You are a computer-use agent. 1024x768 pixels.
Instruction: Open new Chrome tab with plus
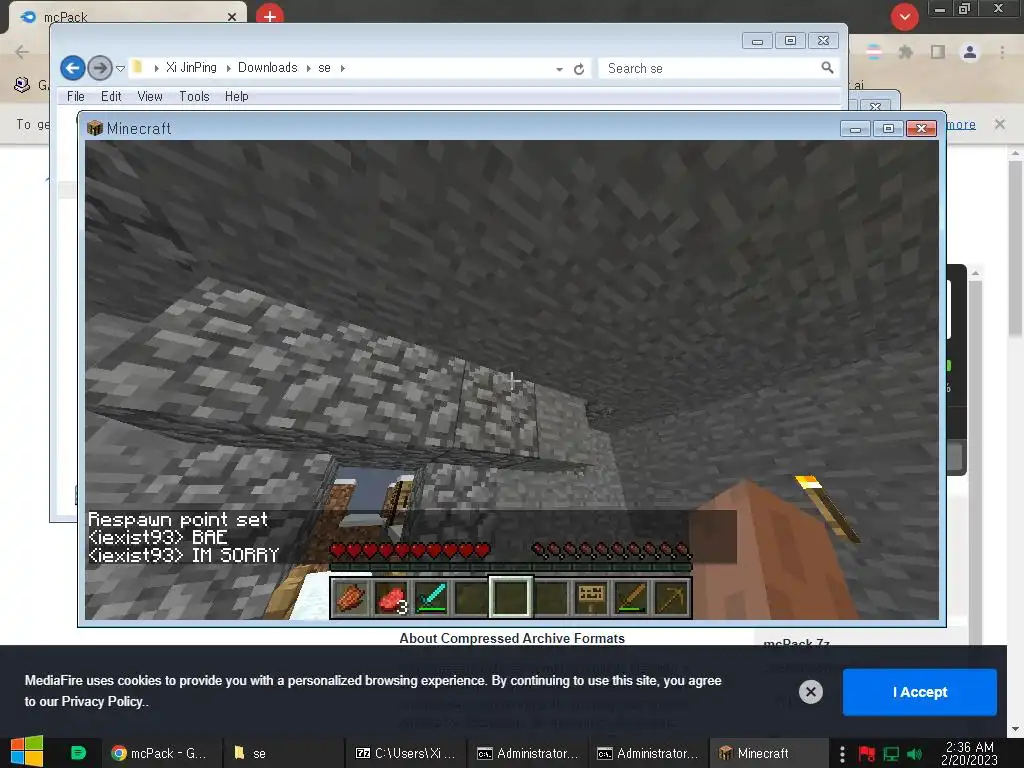tap(270, 16)
